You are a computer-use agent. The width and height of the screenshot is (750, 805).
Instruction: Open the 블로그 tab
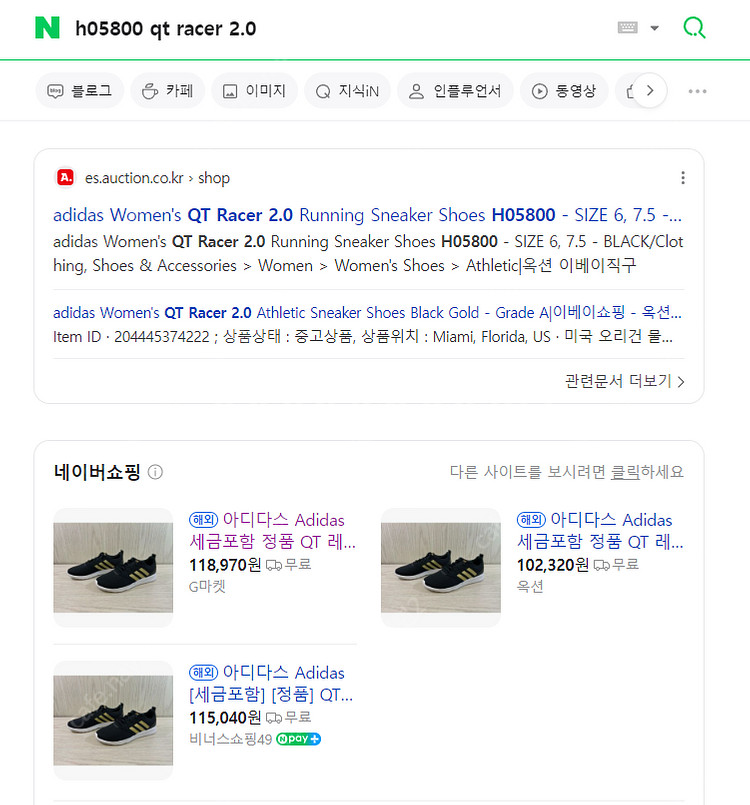click(80, 91)
